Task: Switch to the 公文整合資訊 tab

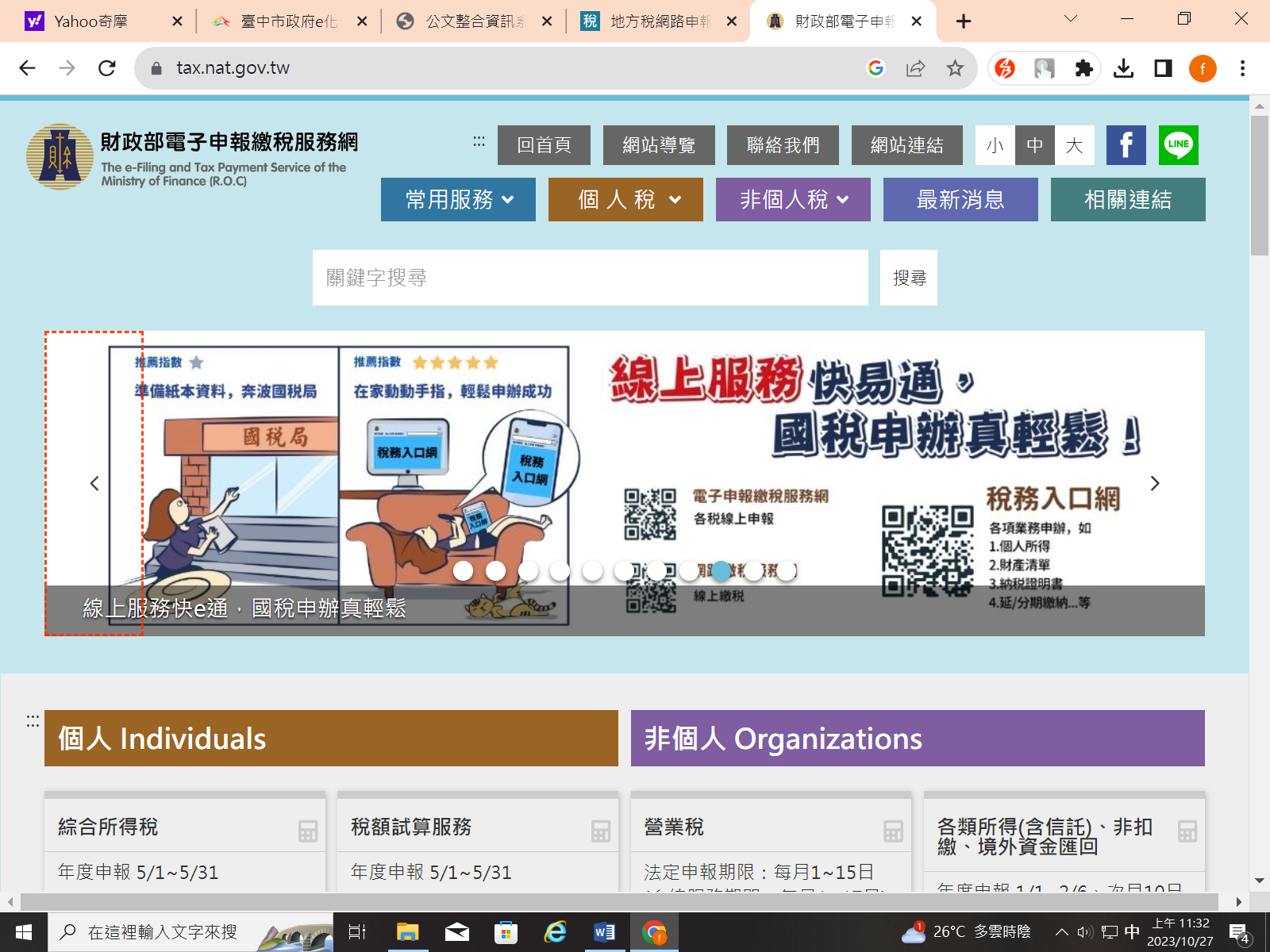Action: [474, 21]
